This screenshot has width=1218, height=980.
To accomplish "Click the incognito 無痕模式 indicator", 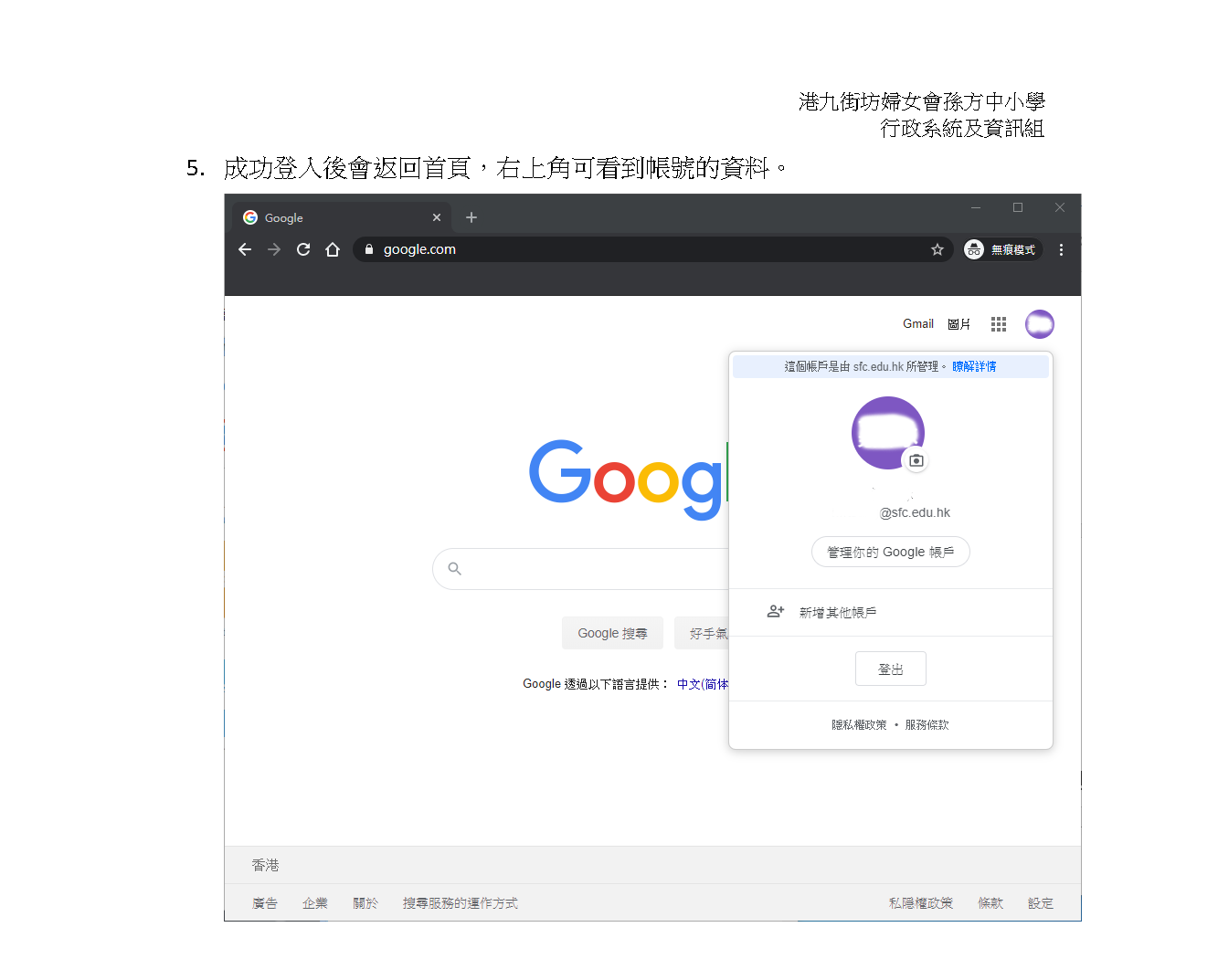I will tap(1002, 249).
